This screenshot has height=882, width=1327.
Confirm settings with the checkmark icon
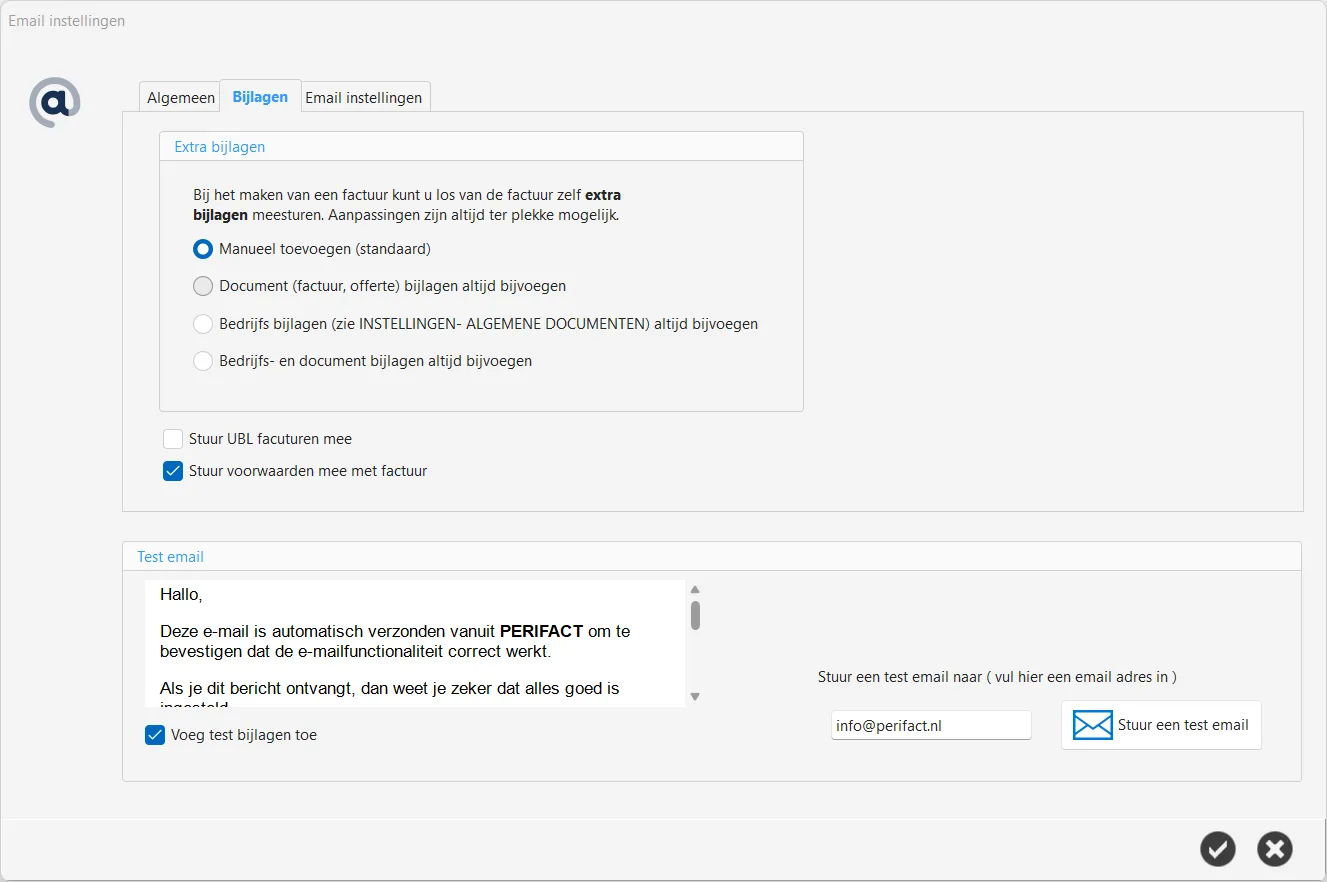(x=1217, y=849)
